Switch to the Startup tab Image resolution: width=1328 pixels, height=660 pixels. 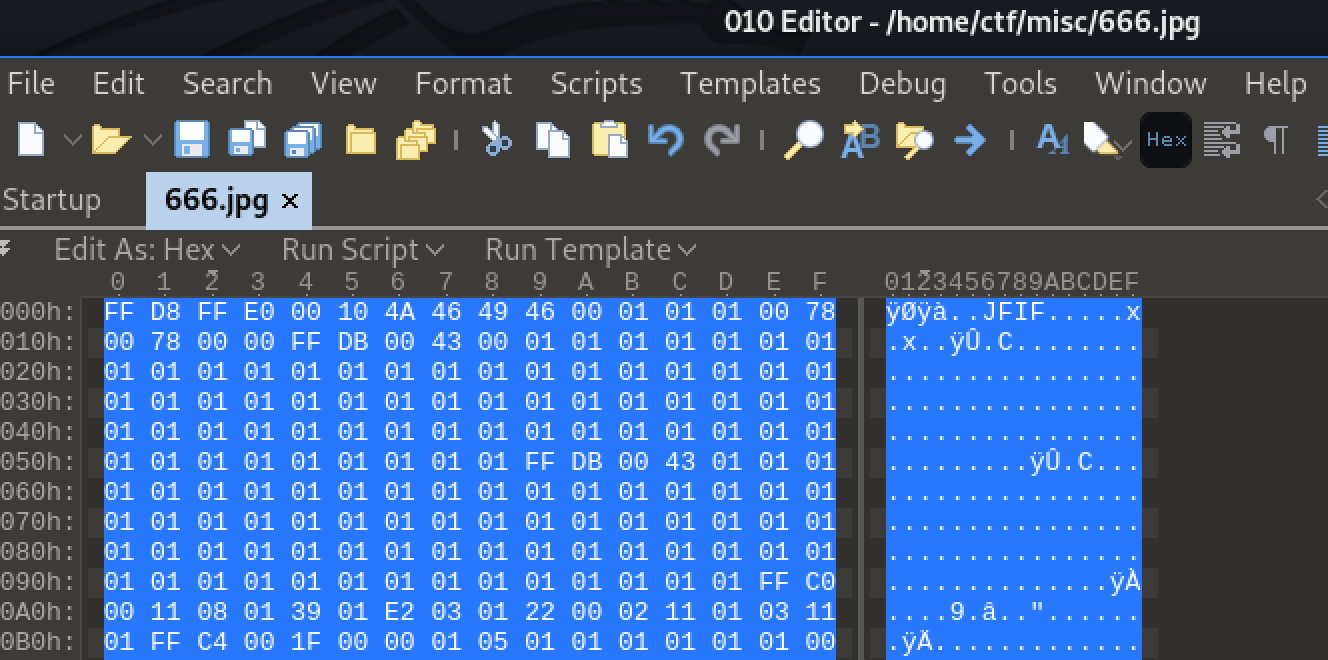(51, 200)
